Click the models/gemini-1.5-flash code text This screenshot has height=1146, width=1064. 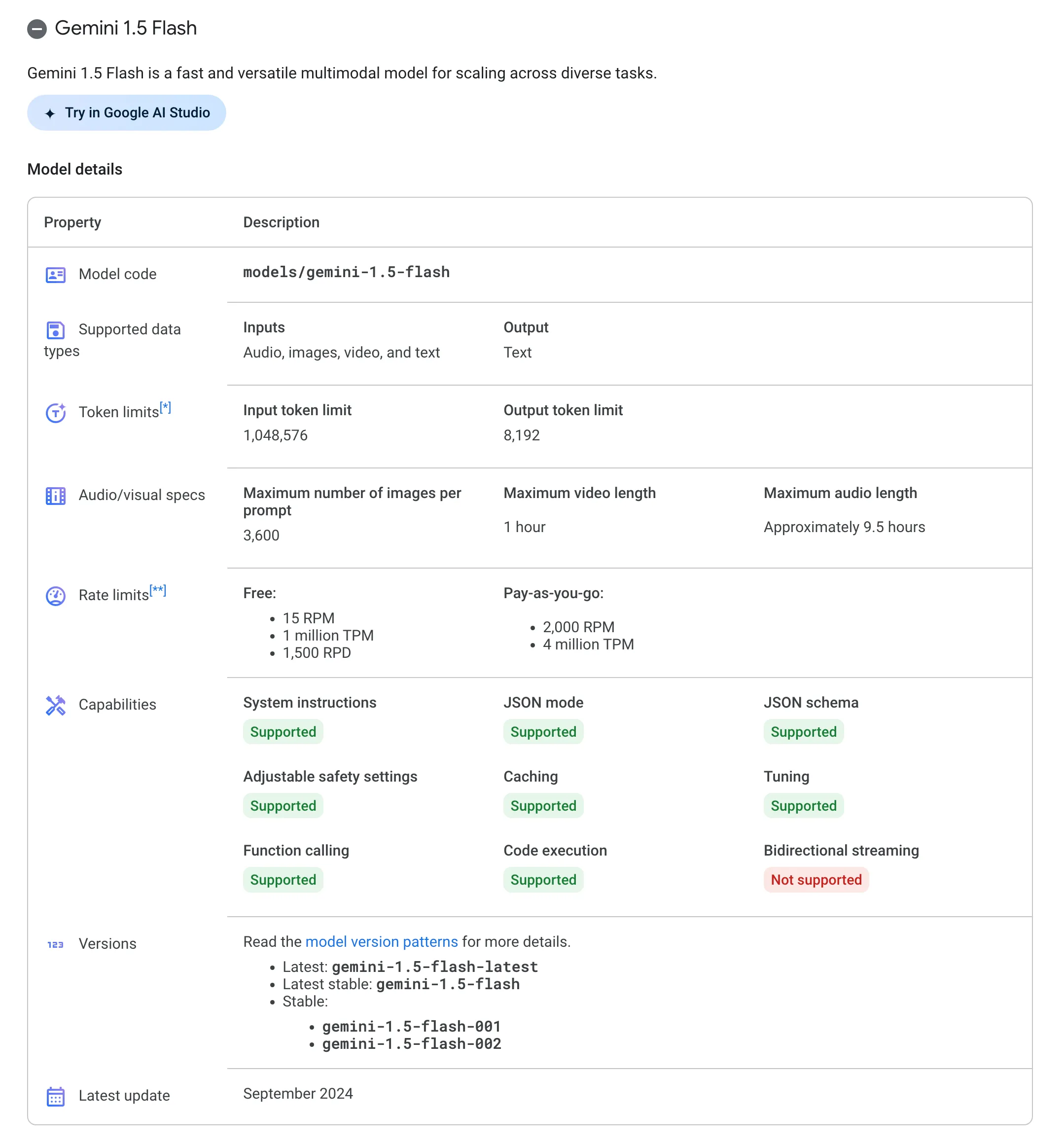coord(346,272)
